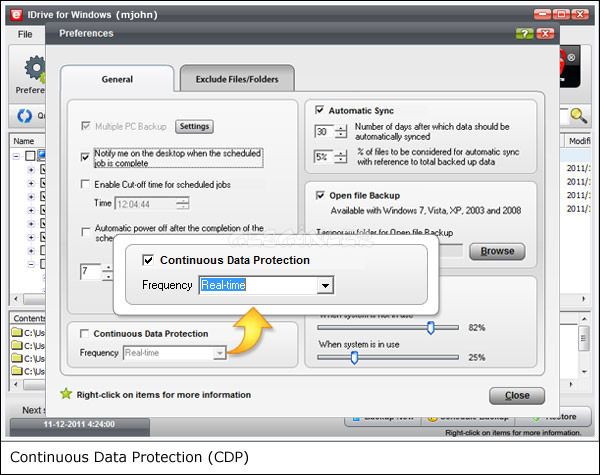Click the Close button
The height and width of the screenshot is (475, 600).
coord(517,395)
